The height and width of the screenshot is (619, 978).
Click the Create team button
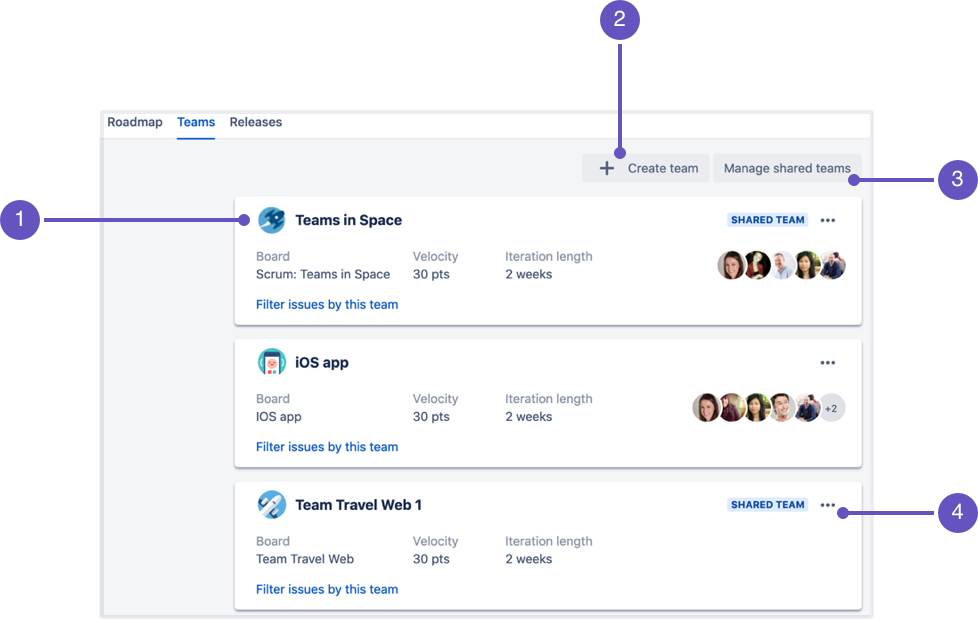[x=646, y=168]
